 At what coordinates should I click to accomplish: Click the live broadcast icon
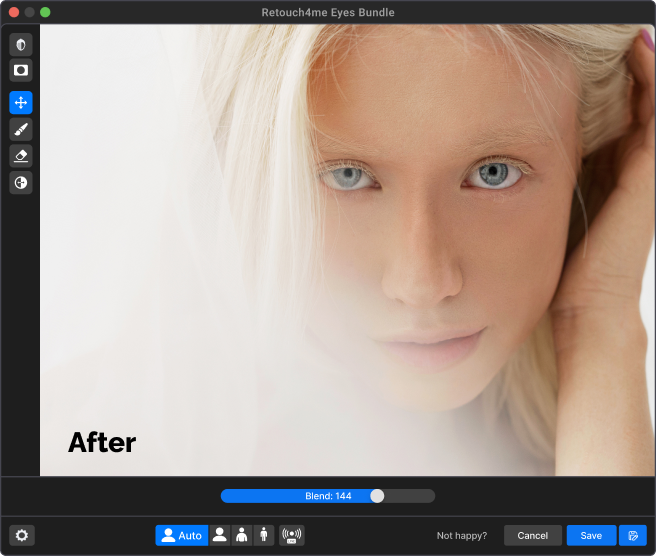[x=292, y=536]
